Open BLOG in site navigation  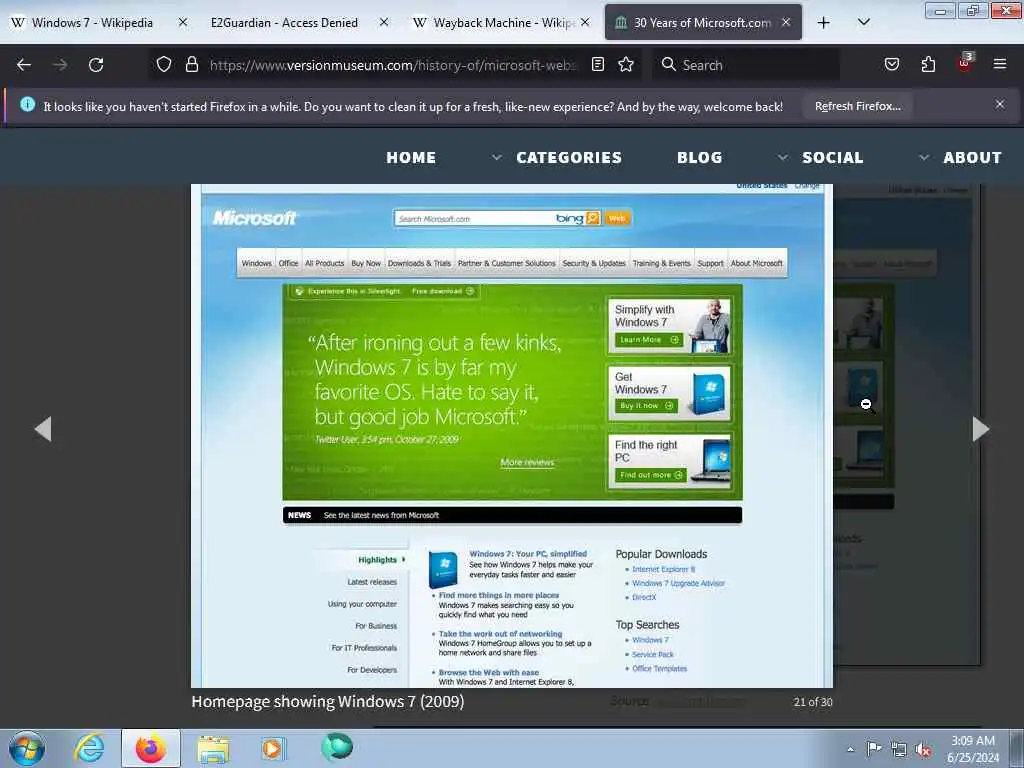click(699, 157)
